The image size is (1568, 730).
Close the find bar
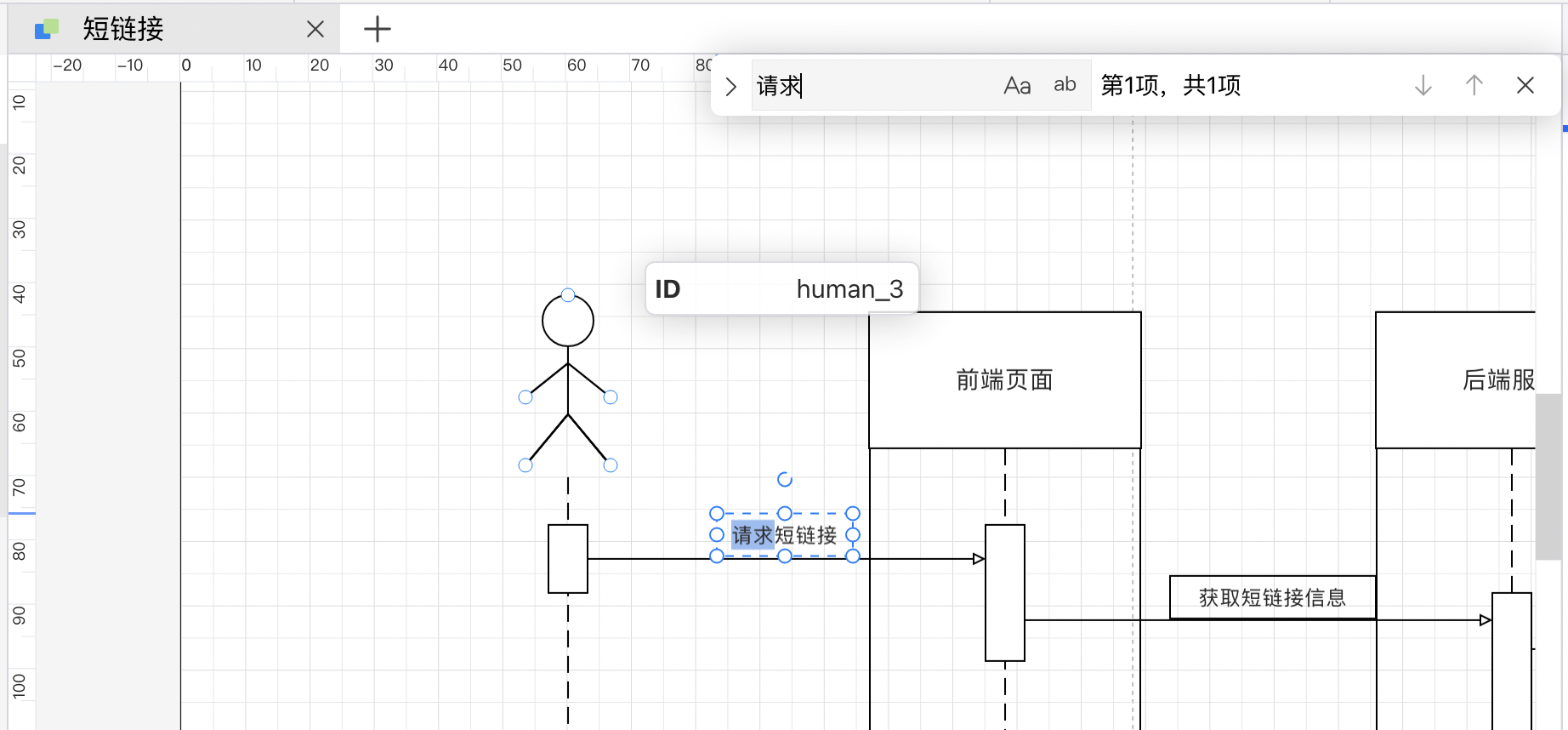(x=1525, y=85)
